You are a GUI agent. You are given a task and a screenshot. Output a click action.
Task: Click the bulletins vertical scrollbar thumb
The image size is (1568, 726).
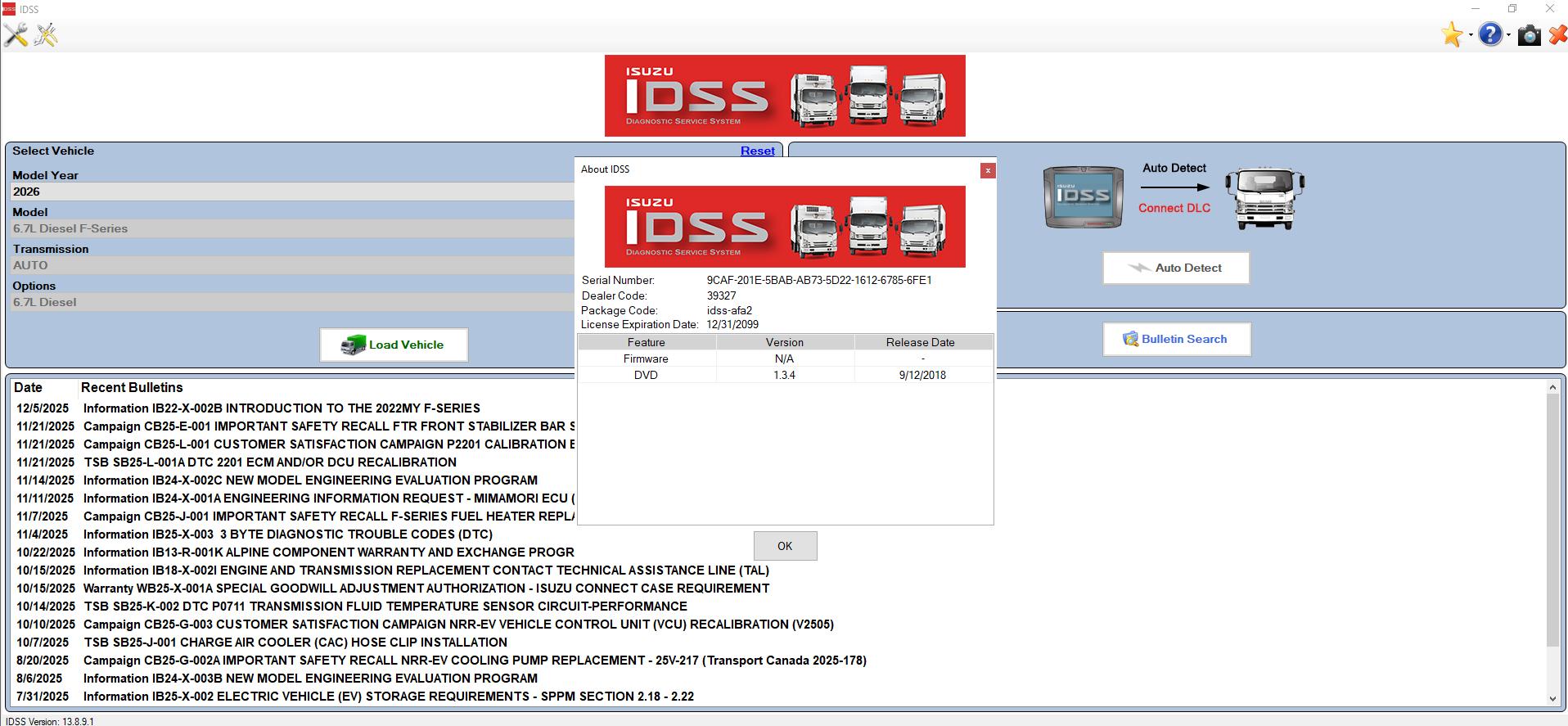point(1552,520)
